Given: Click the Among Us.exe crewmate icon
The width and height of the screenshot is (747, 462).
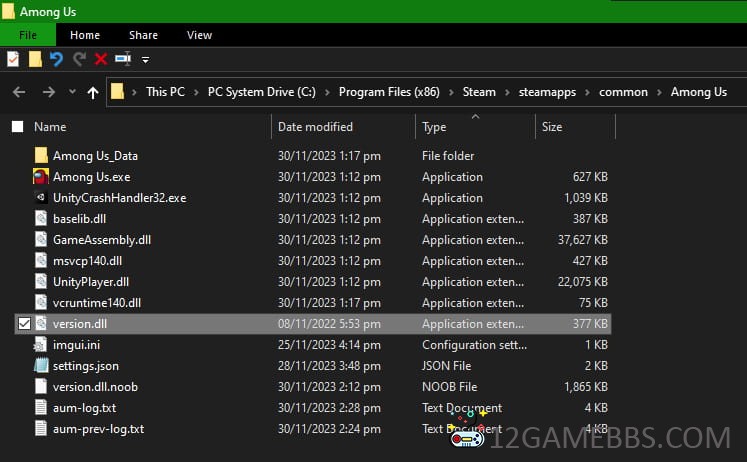Looking at the screenshot, I should (x=41, y=176).
